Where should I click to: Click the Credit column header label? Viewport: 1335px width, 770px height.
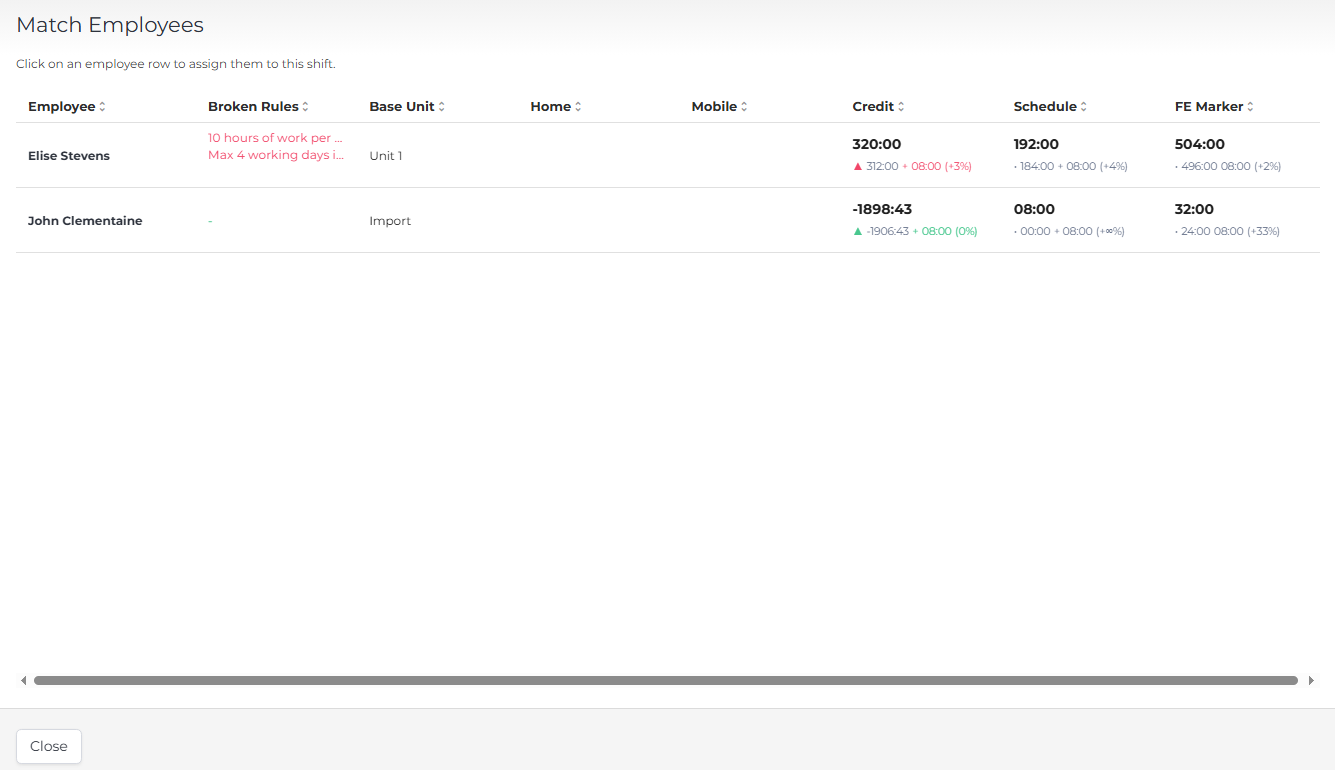(x=873, y=107)
